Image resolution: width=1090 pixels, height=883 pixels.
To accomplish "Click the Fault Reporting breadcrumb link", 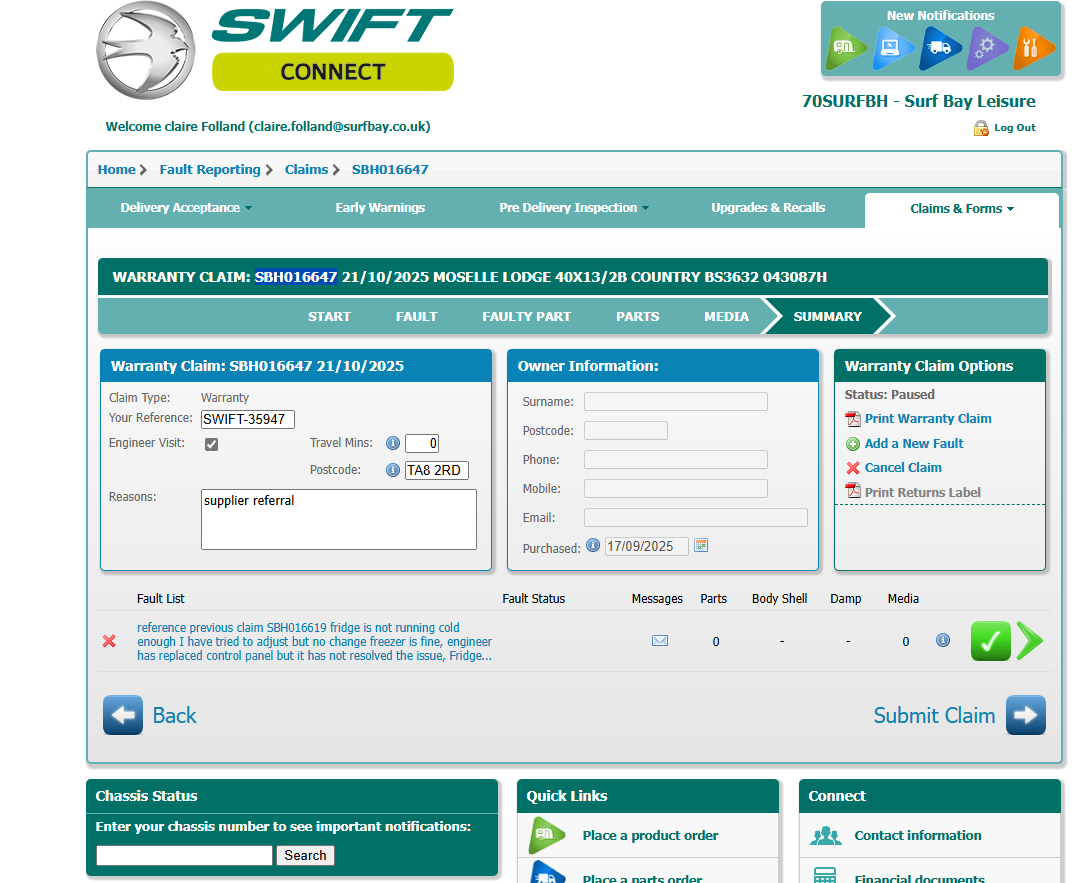I will click(x=210, y=170).
